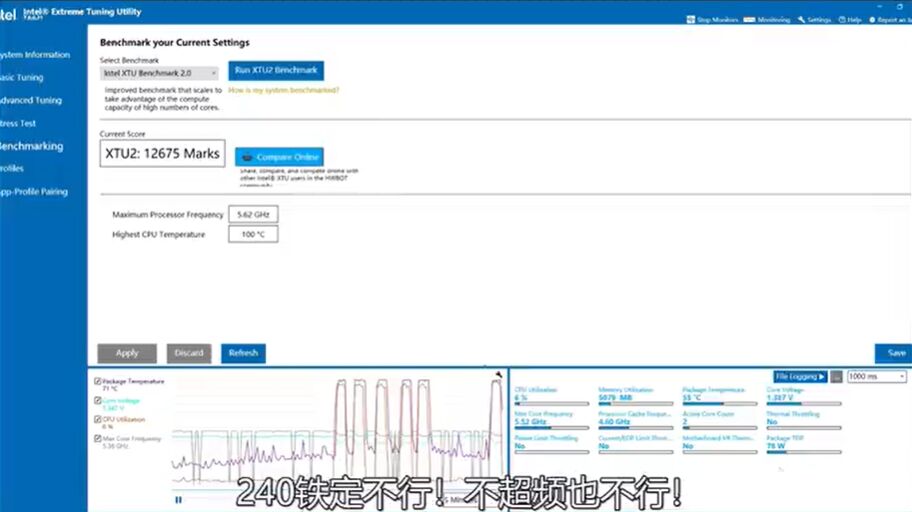Click the Processor Cache Frequency 4.60 GHz value
Image resolution: width=912 pixels, height=512 pixels.
click(x=614, y=421)
